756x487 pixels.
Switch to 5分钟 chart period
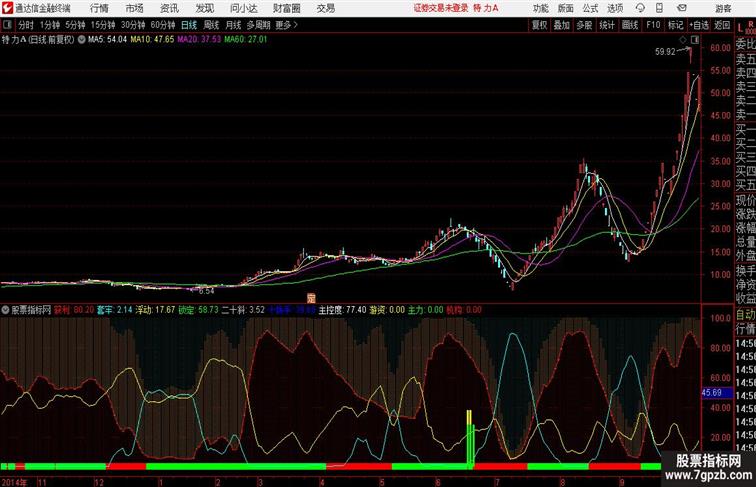point(75,25)
